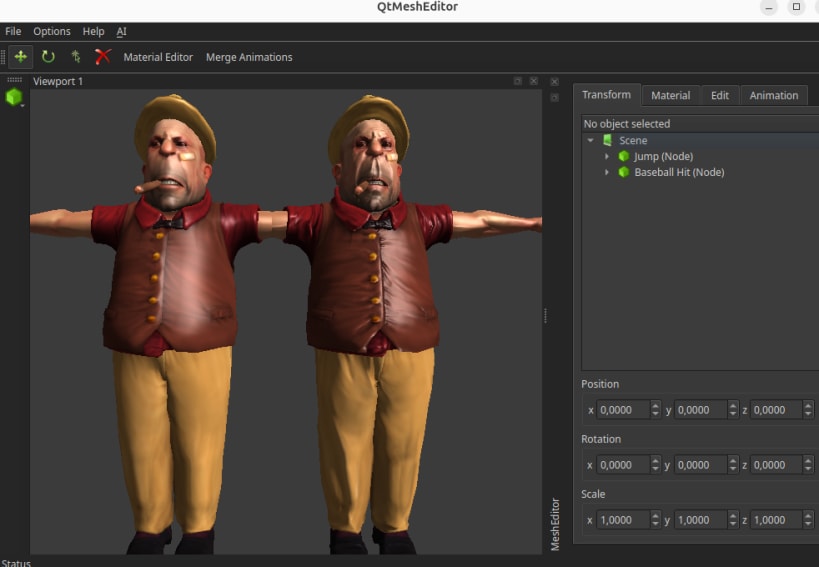Open the AI menu
The image size is (819, 567).
(121, 31)
